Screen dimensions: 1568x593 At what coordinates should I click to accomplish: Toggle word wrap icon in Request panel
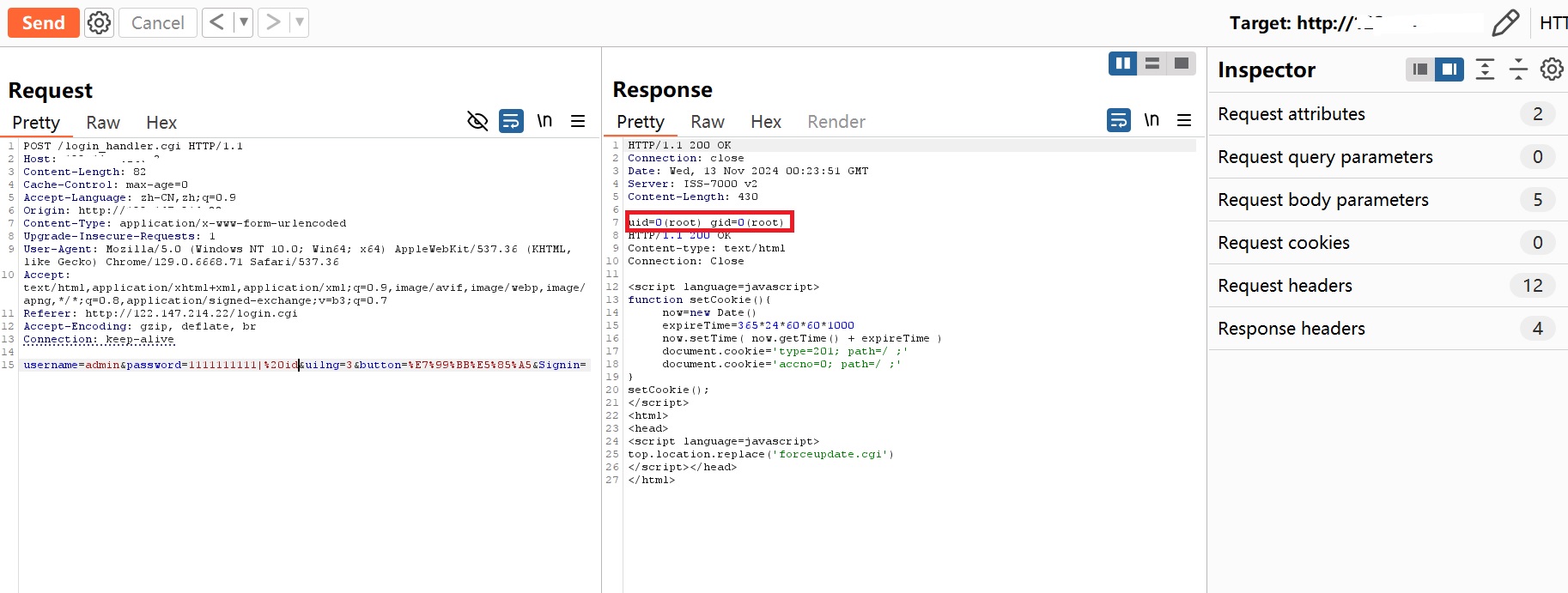(511, 121)
